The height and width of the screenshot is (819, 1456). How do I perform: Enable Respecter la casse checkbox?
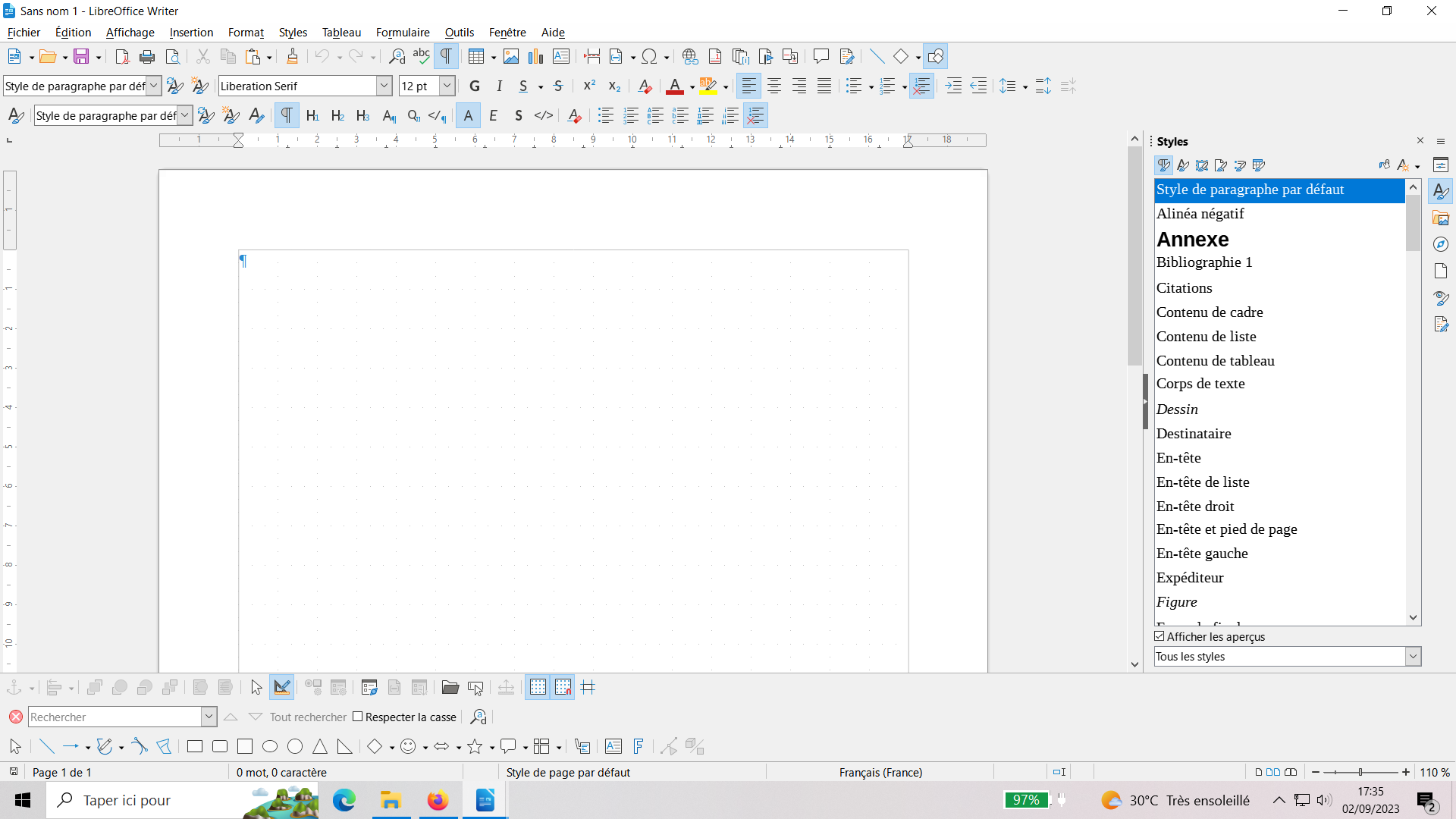click(358, 717)
